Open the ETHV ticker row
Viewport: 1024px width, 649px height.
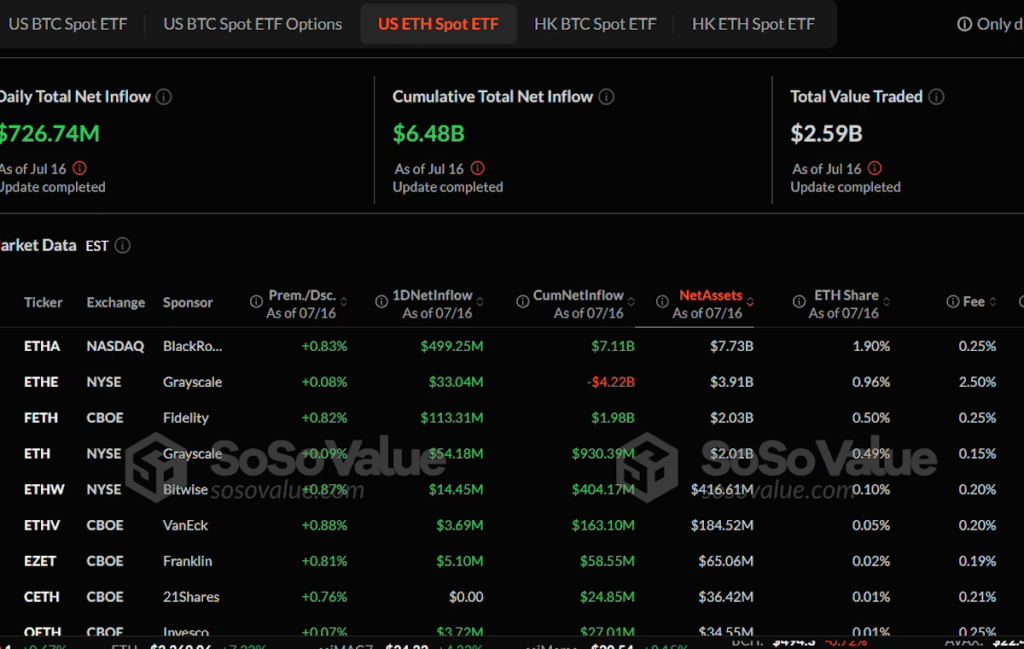[x=42, y=526]
